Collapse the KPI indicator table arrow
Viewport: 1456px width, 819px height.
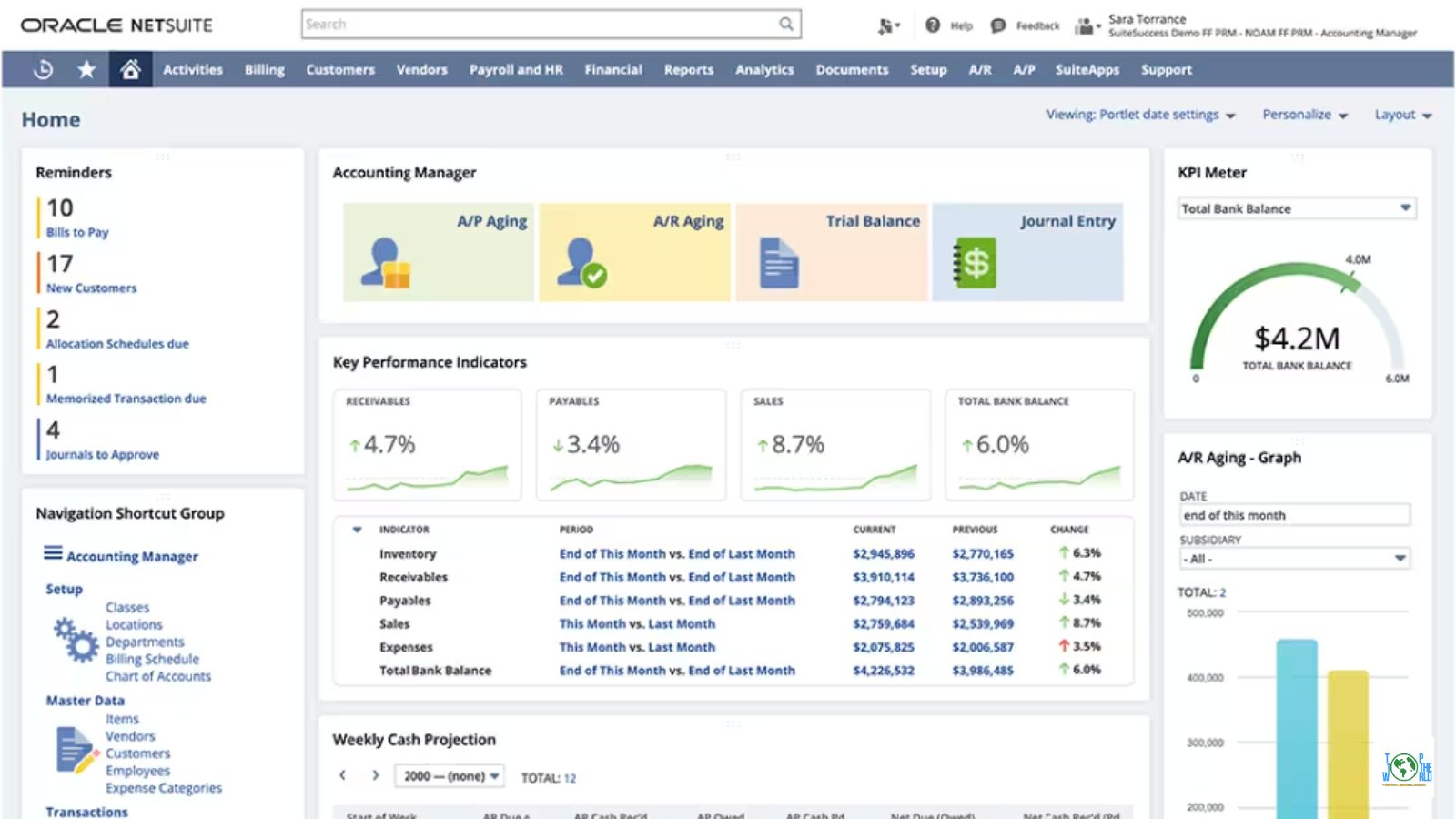tap(357, 530)
